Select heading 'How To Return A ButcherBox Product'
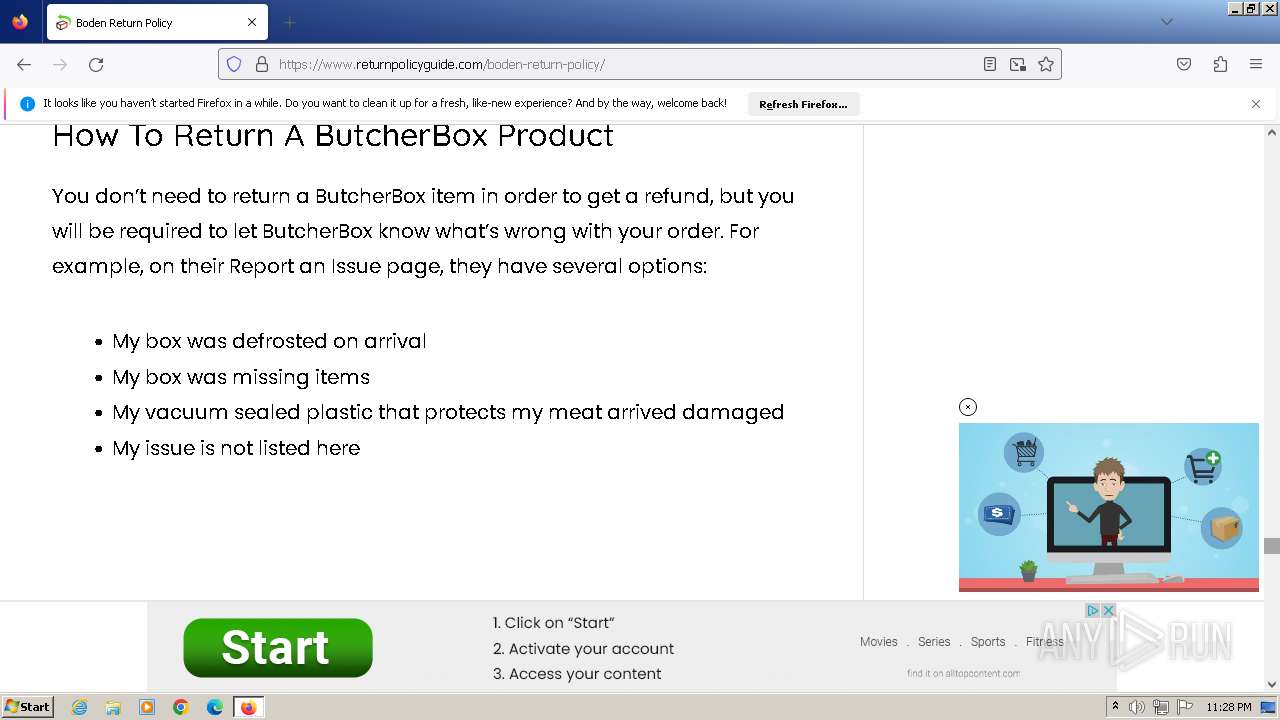 pos(333,135)
